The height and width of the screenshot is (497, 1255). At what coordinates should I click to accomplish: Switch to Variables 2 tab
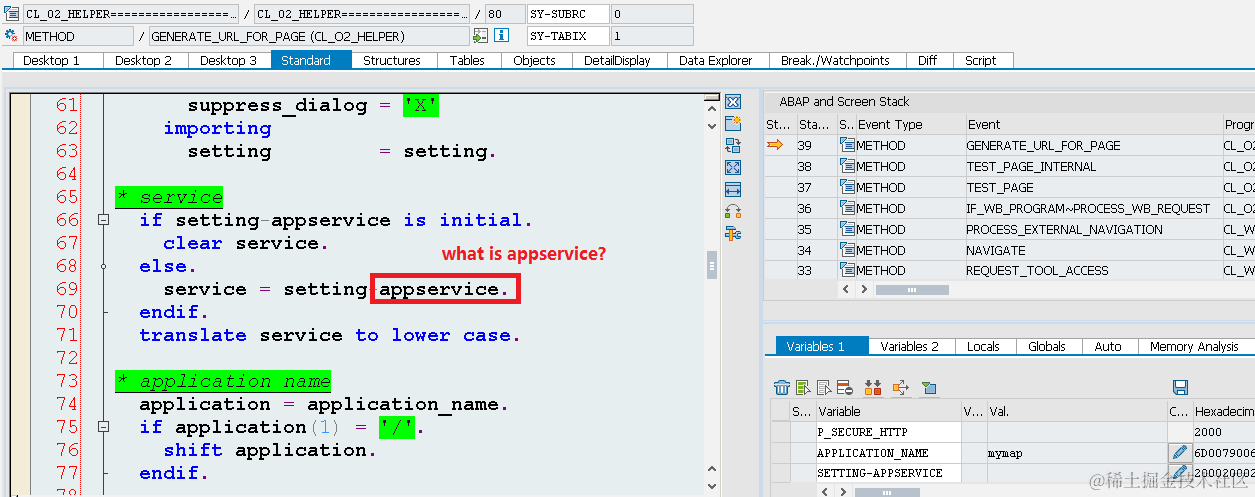910,346
